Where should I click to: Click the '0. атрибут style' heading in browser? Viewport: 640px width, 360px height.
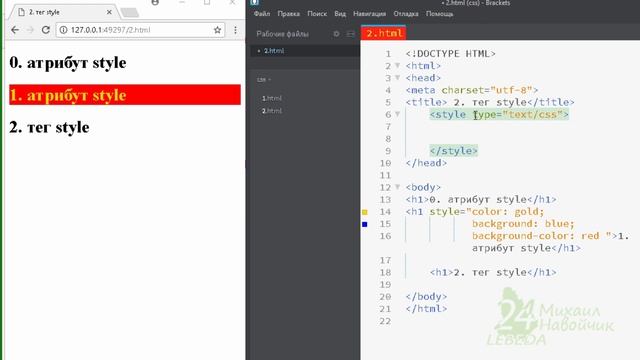(68, 62)
